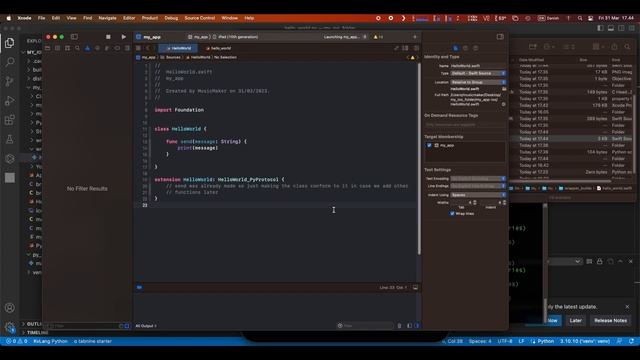This screenshot has width=640, height=360.
Task: Select my_app scheme in Xcode toolbar
Action: [198, 37]
